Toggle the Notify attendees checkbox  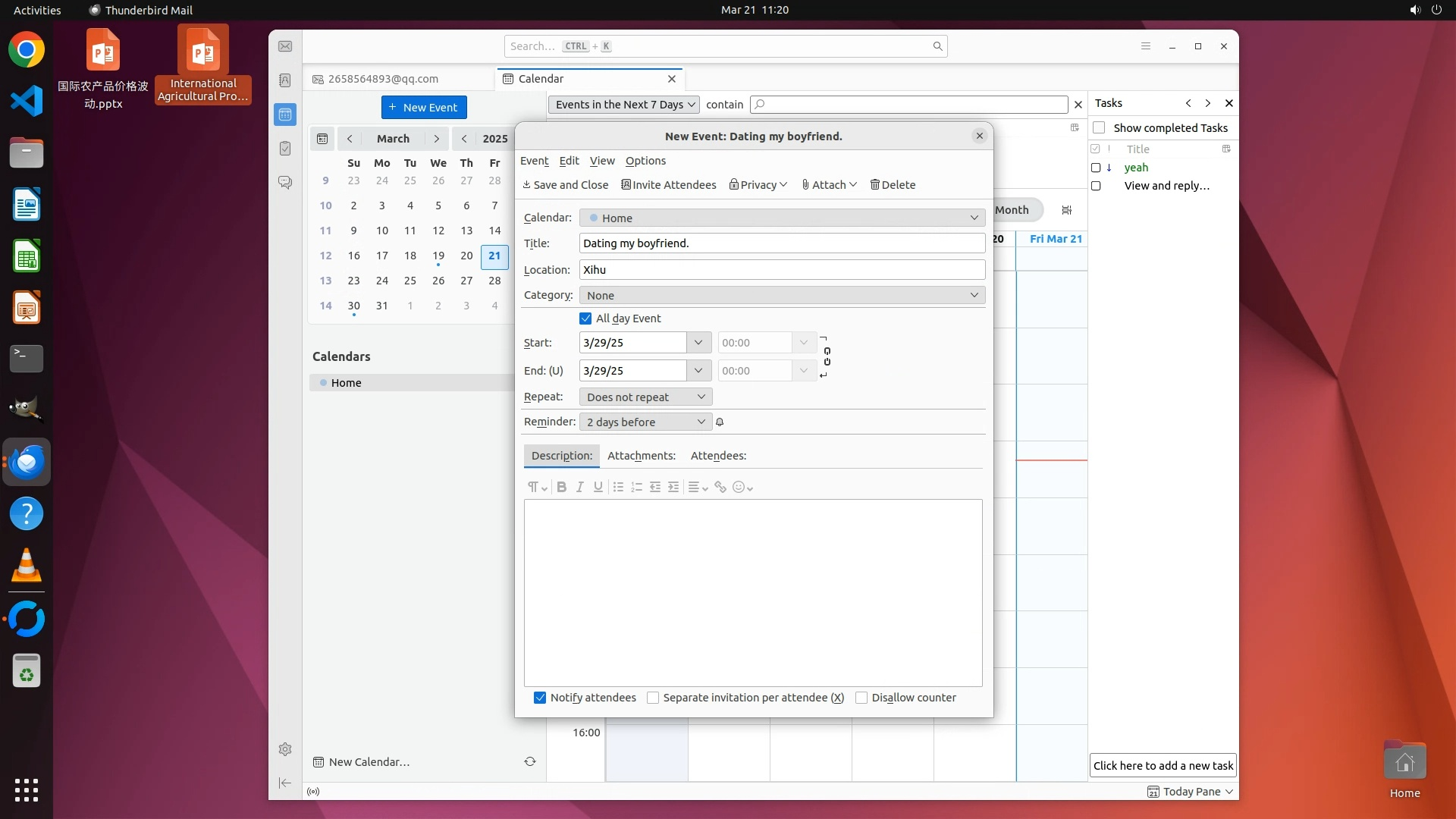coord(540,698)
